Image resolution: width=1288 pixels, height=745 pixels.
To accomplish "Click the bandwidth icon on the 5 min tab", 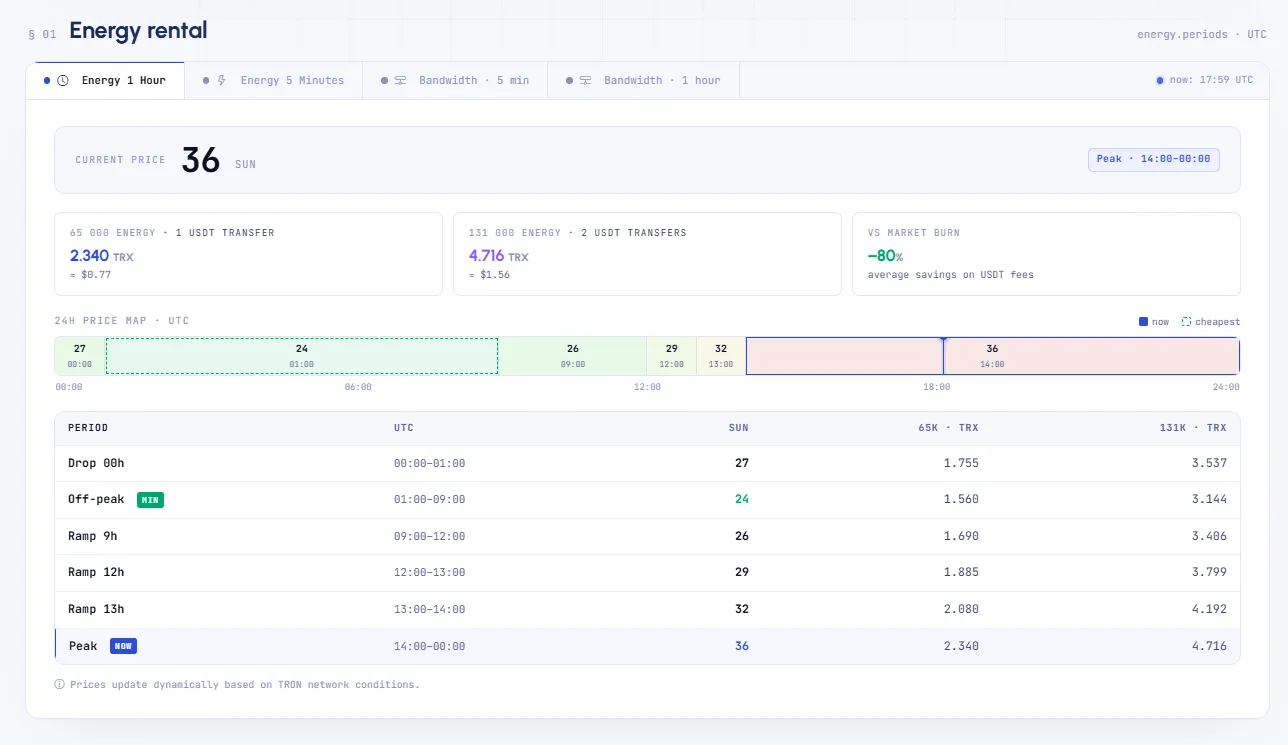I will point(400,80).
